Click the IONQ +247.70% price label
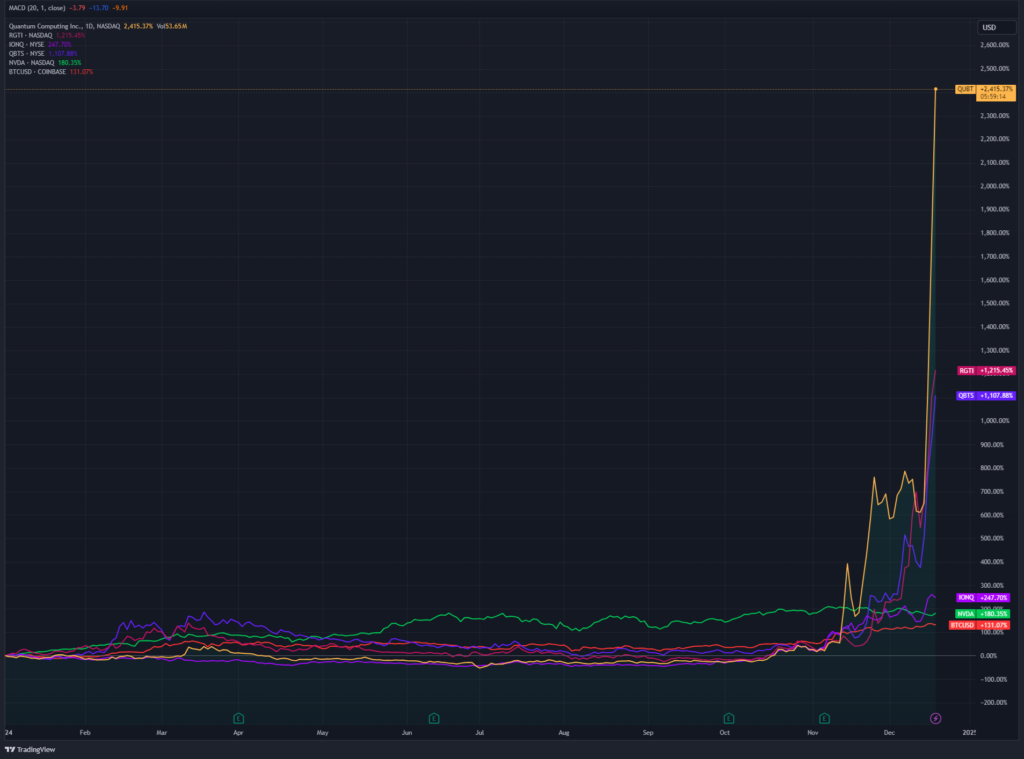Image resolution: width=1024 pixels, height=759 pixels. 983,598
